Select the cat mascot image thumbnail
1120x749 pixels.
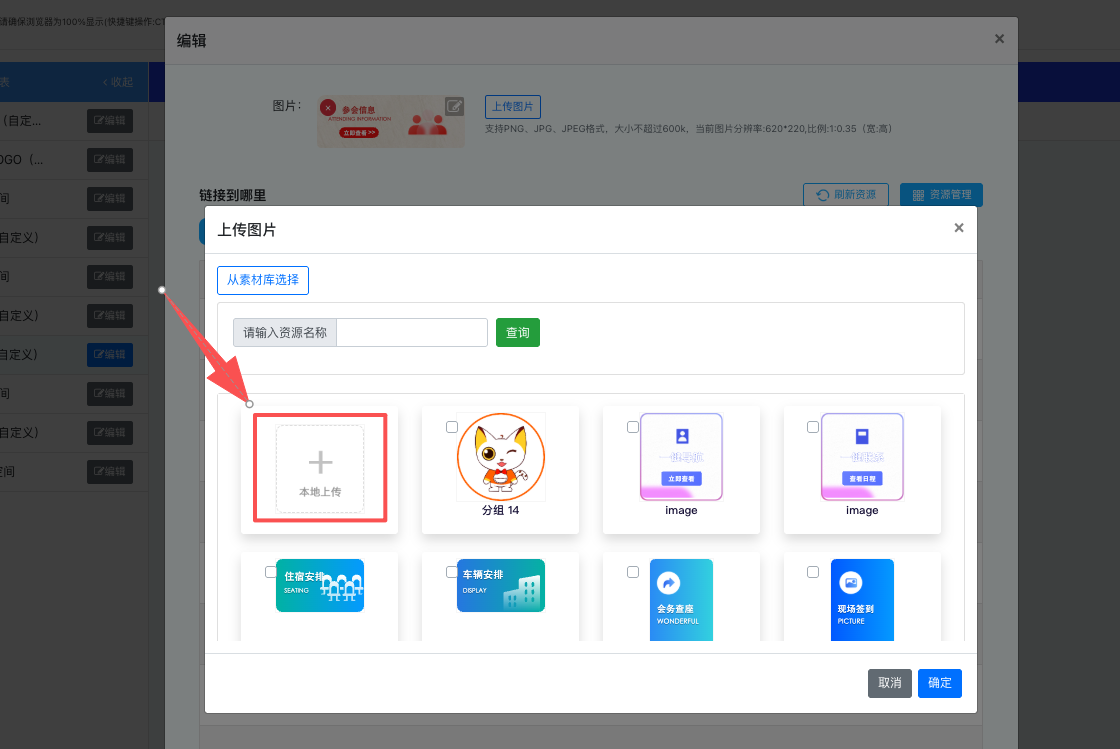tap(501, 456)
